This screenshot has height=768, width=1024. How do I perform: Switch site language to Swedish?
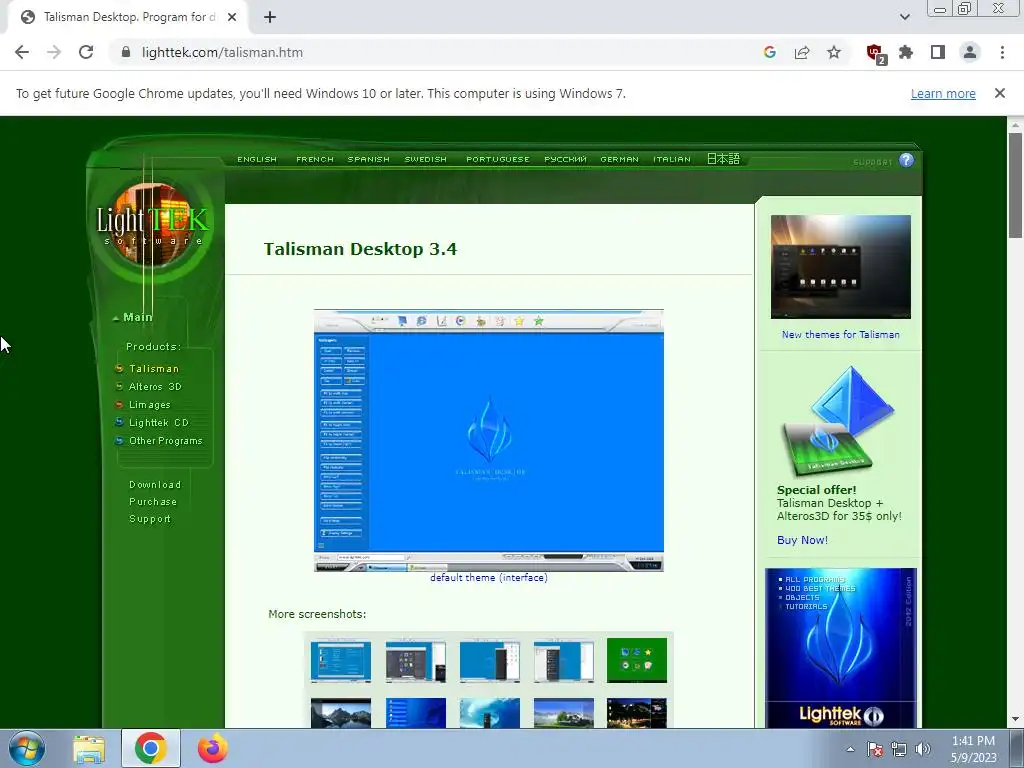coord(425,159)
